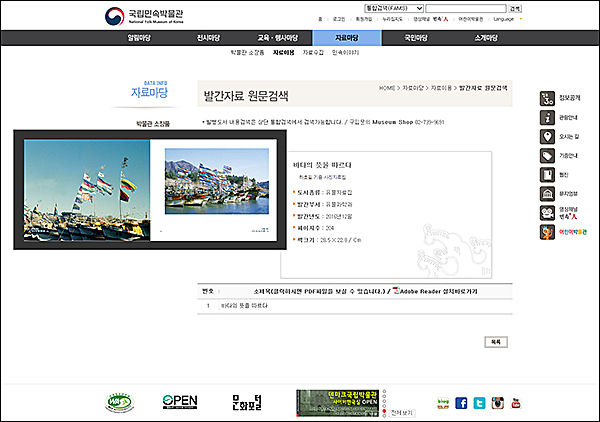
Task: Click the harbor boats photo in popup
Action: pos(217,181)
